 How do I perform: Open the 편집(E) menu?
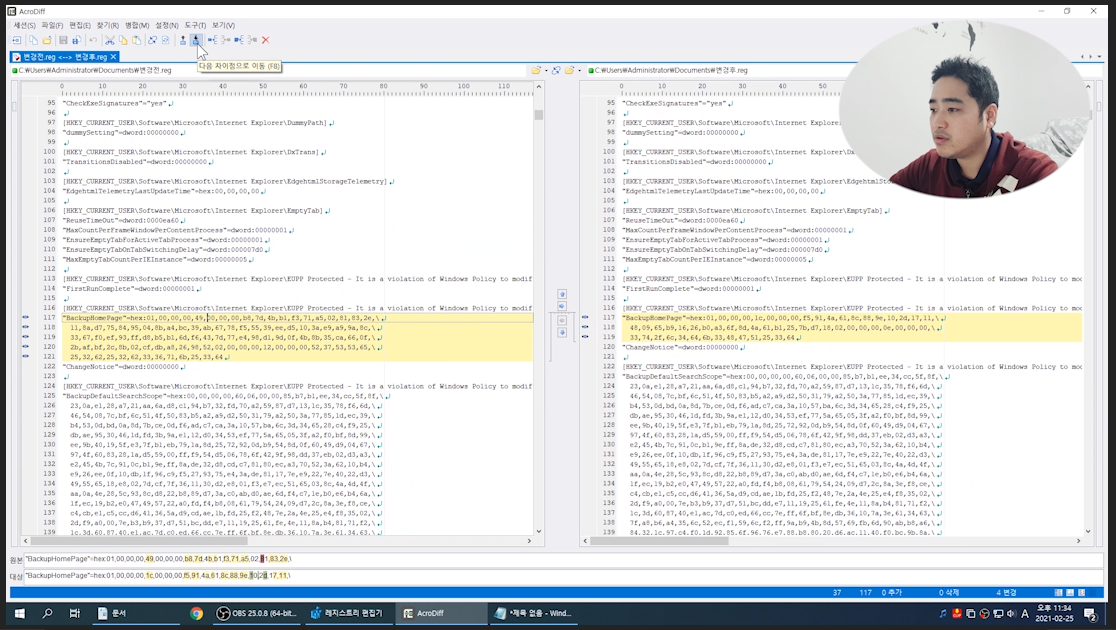80,26
